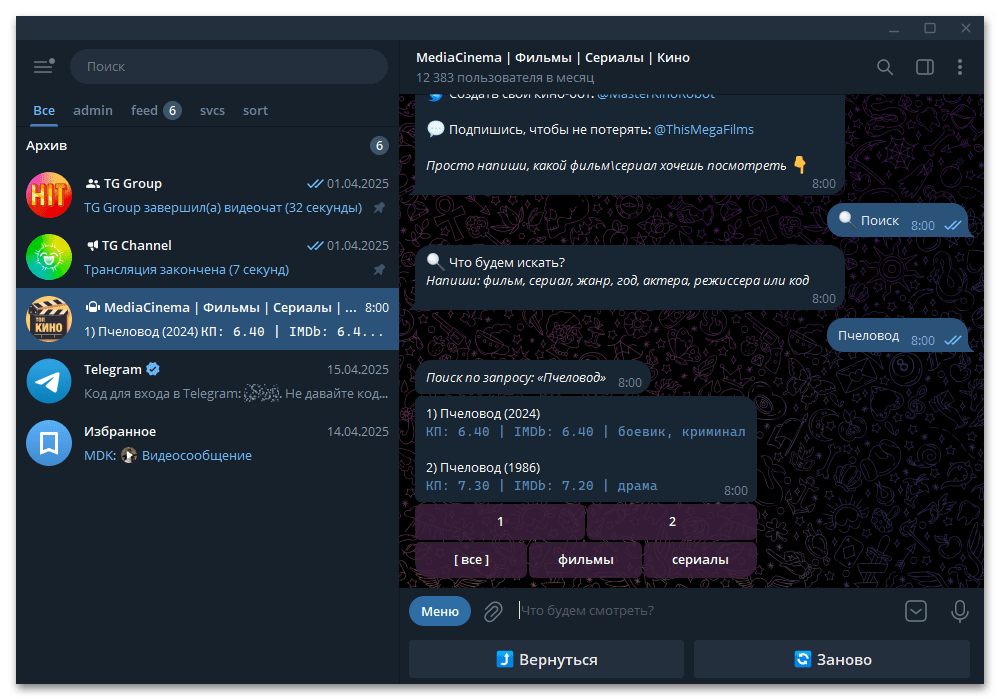Click the outgoing Поиск message bubble
Image resolution: width=1000 pixels, height=700 pixels.
pyautogui.click(x=899, y=221)
